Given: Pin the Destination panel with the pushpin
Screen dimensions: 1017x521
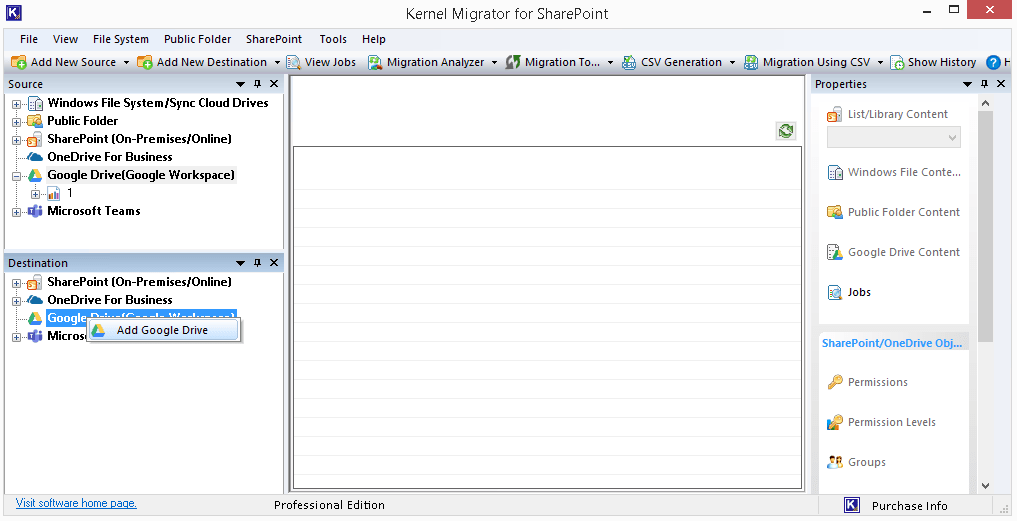Looking at the screenshot, I should point(257,263).
